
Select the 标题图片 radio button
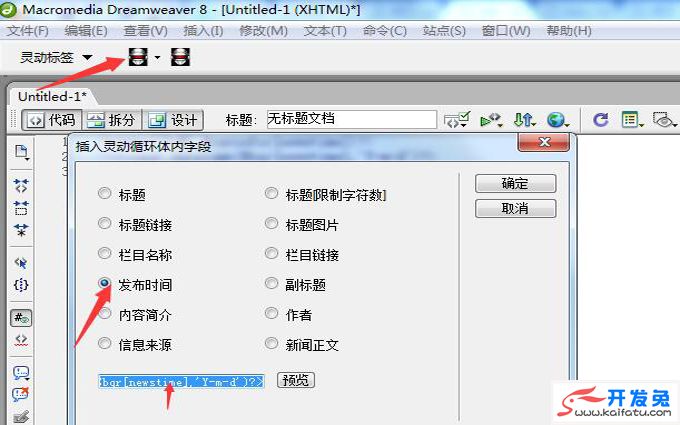[x=271, y=223]
